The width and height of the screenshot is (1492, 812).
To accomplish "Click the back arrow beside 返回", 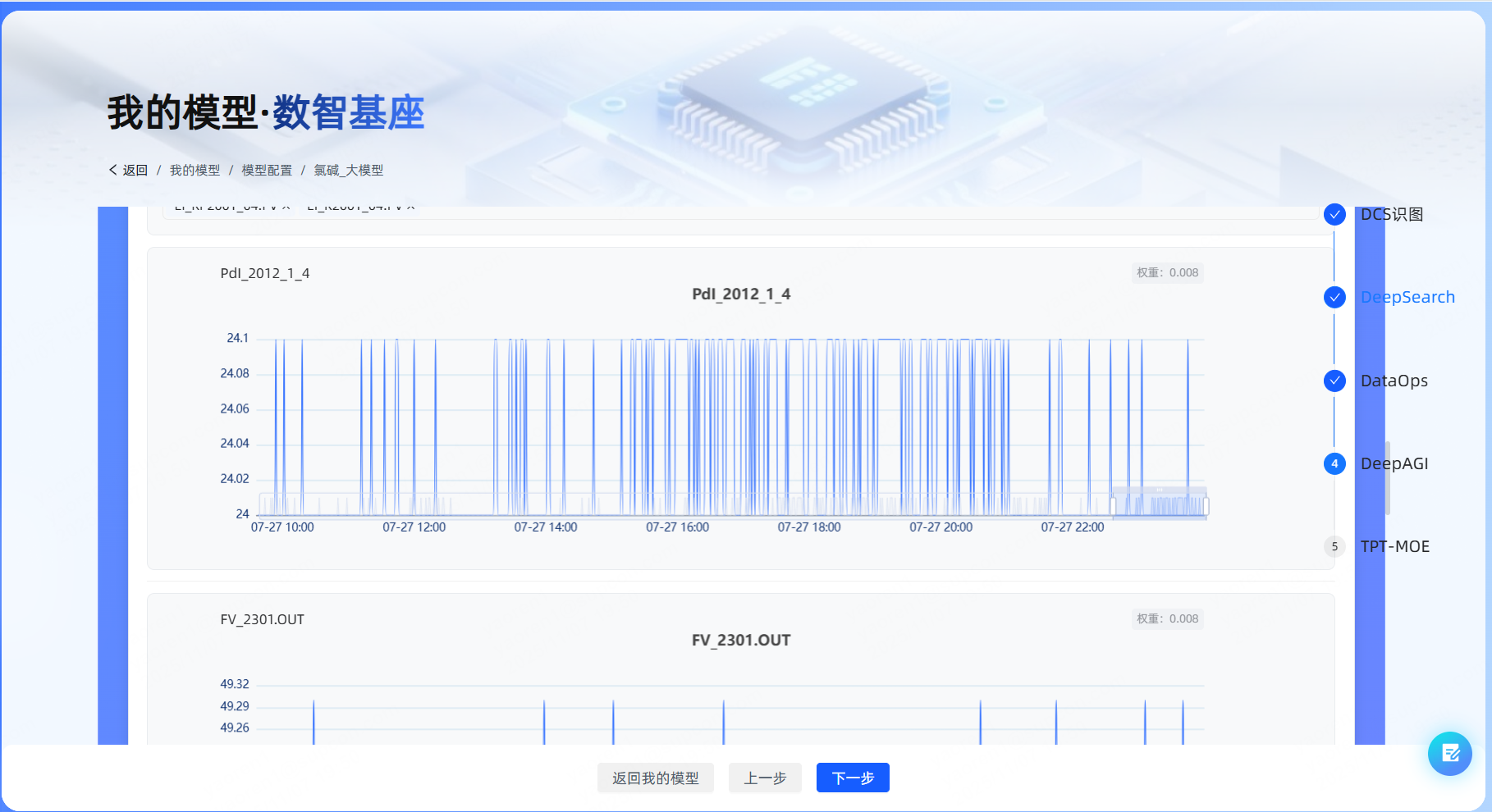I will (x=113, y=170).
